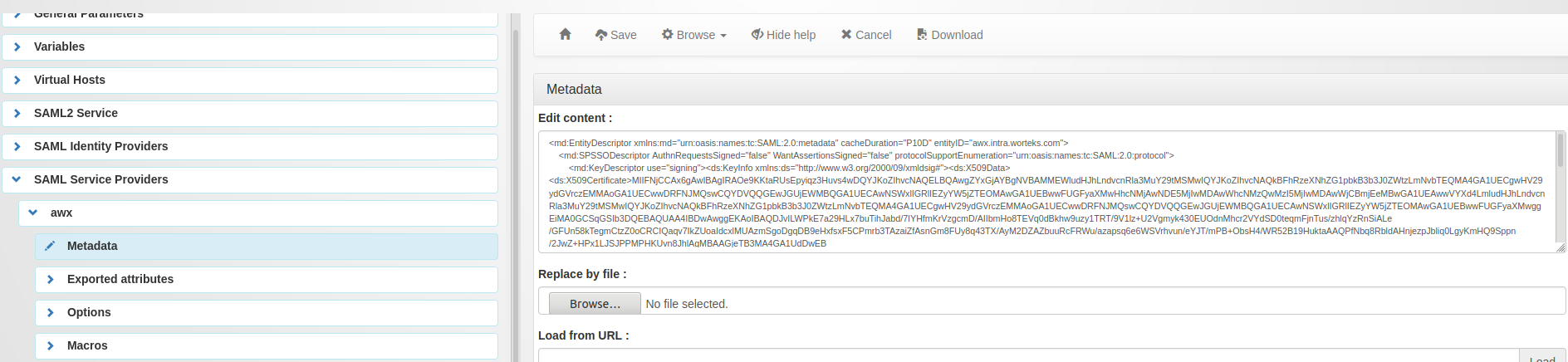Expand SAML Identity Providers

click(x=250, y=146)
